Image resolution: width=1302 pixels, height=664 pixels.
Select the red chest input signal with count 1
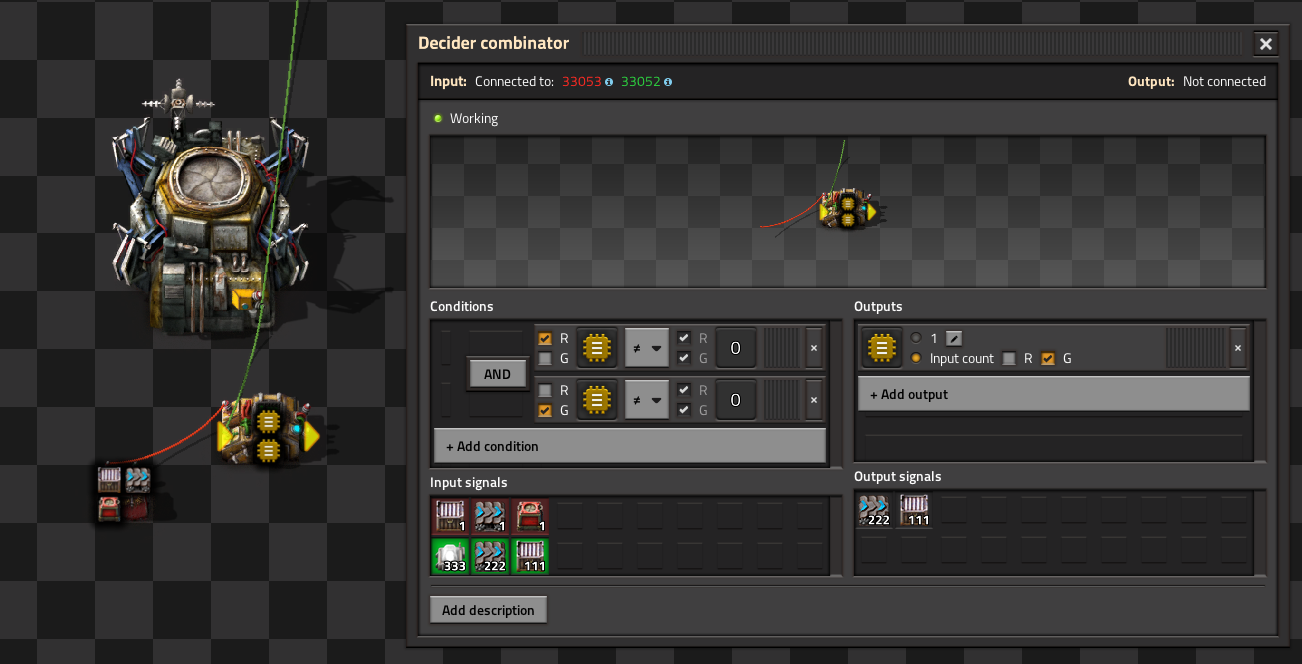pos(529,517)
